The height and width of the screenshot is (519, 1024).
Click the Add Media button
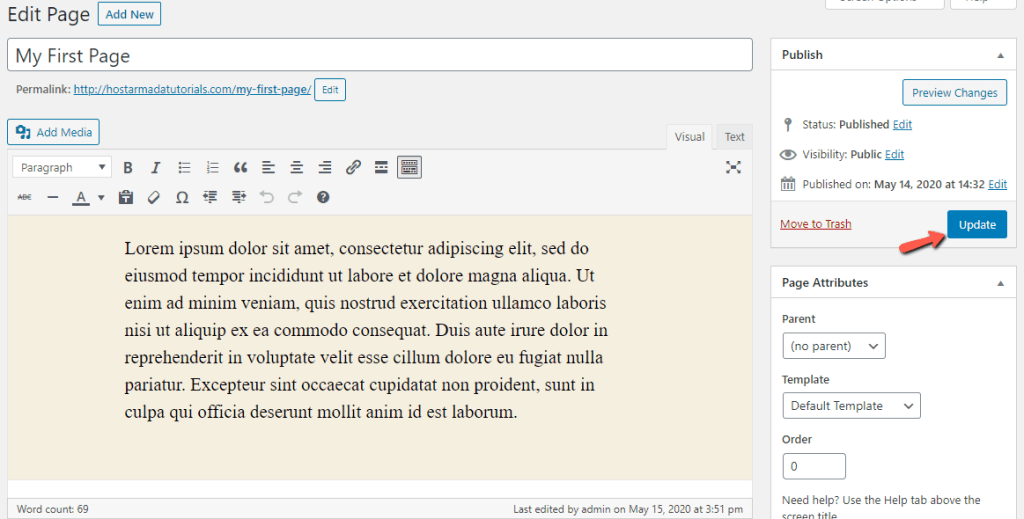pos(54,132)
